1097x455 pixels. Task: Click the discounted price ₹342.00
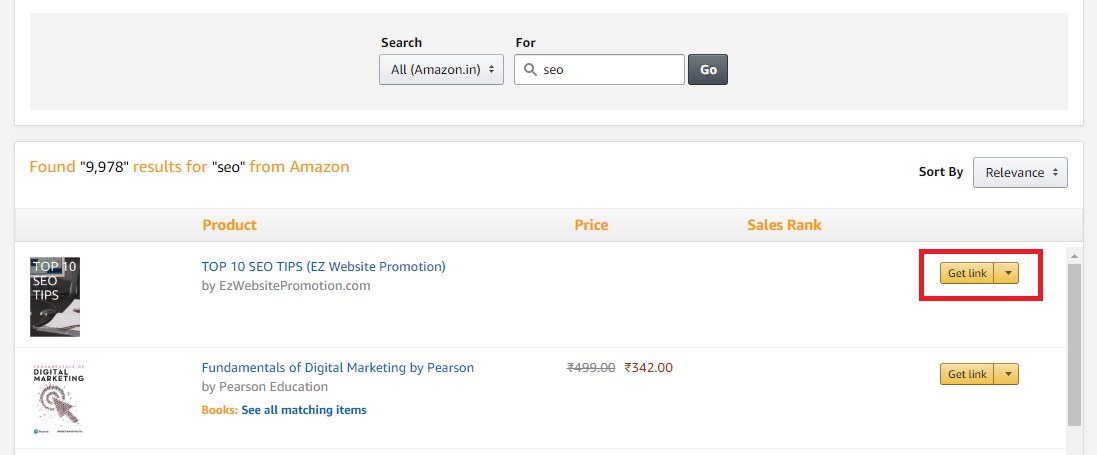(649, 368)
